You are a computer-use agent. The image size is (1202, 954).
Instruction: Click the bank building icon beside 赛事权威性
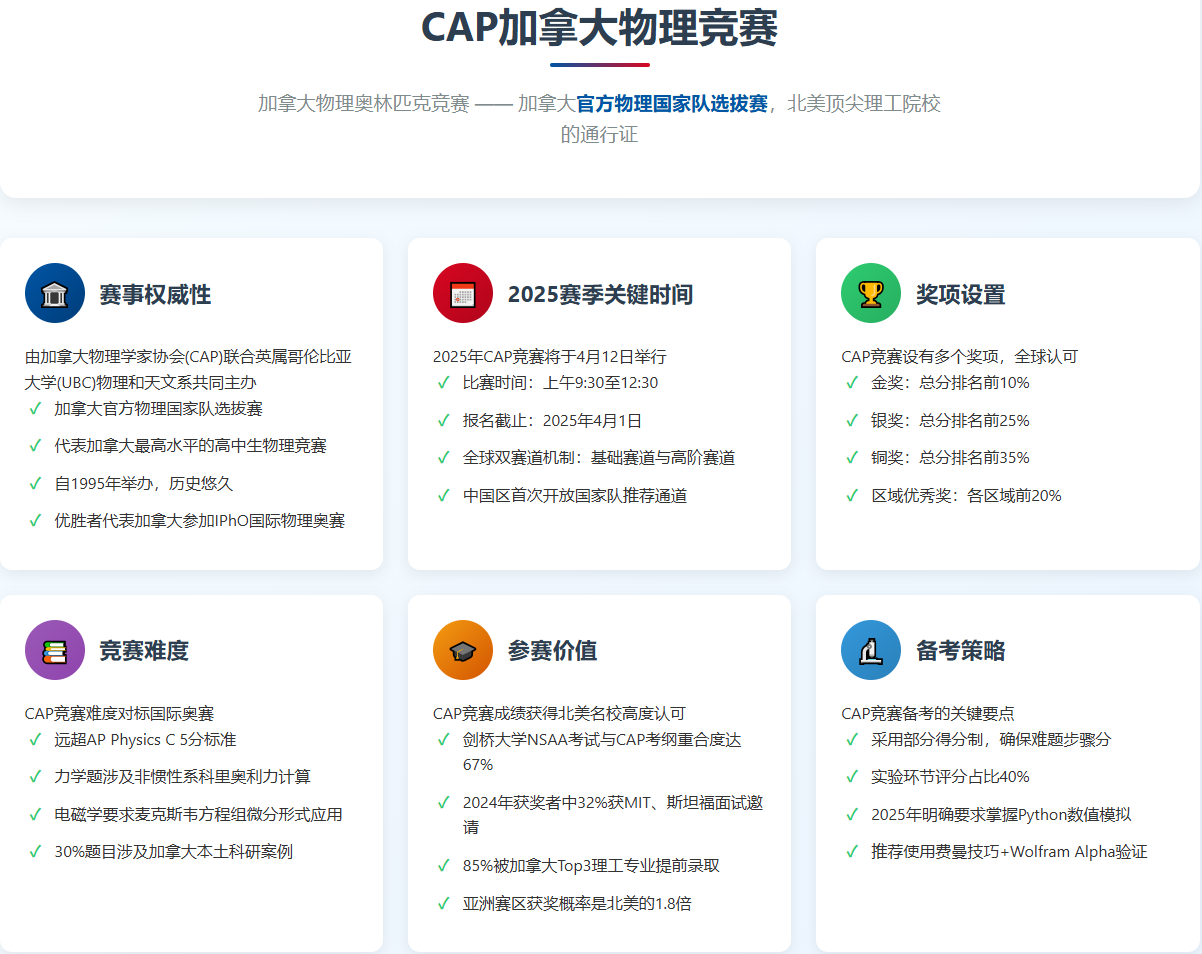[x=54, y=293]
